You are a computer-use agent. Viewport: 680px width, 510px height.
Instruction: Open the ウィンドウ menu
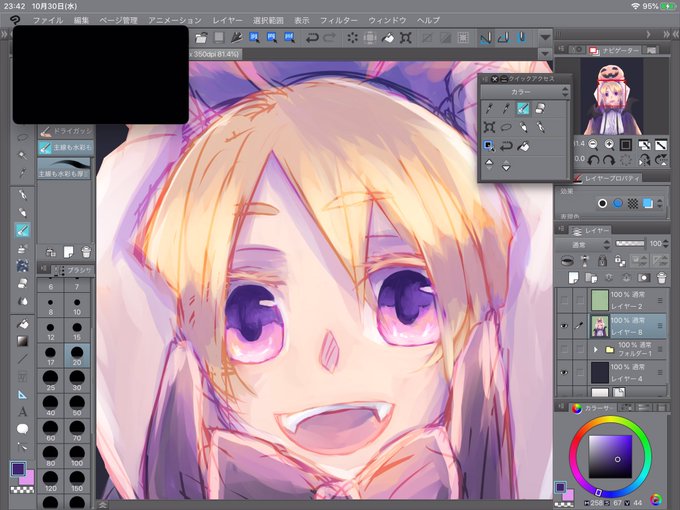pyautogui.click(x=387, y=20)
